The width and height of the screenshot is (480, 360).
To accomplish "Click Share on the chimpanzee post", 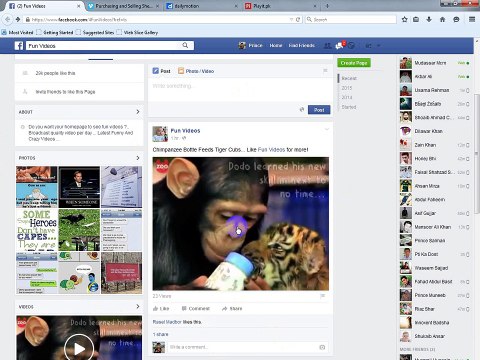I will (232, 309).
